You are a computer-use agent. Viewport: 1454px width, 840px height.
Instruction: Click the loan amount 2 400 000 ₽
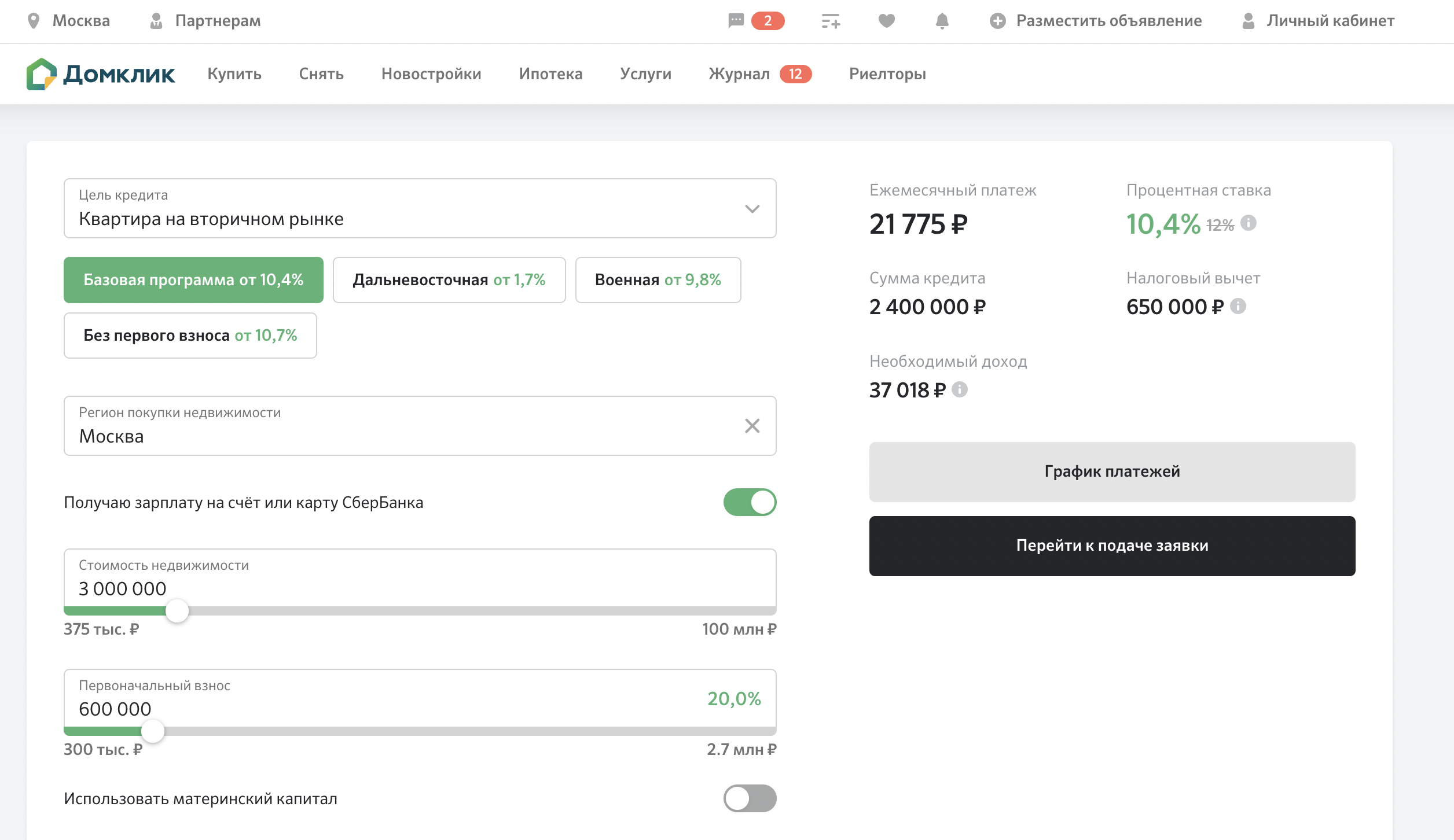click(x=927, y=307)
